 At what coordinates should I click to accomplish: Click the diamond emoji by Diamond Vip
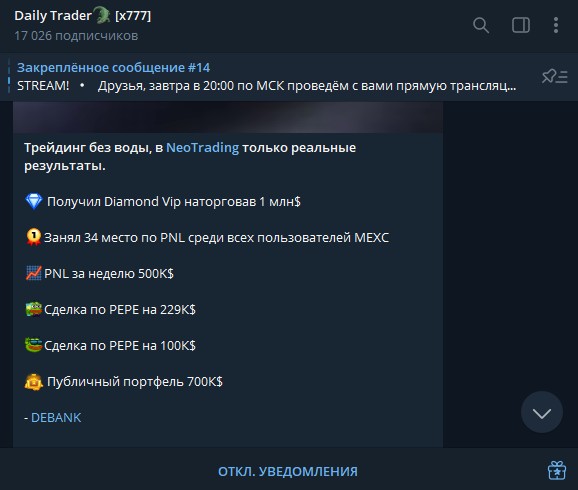point(34,201)
